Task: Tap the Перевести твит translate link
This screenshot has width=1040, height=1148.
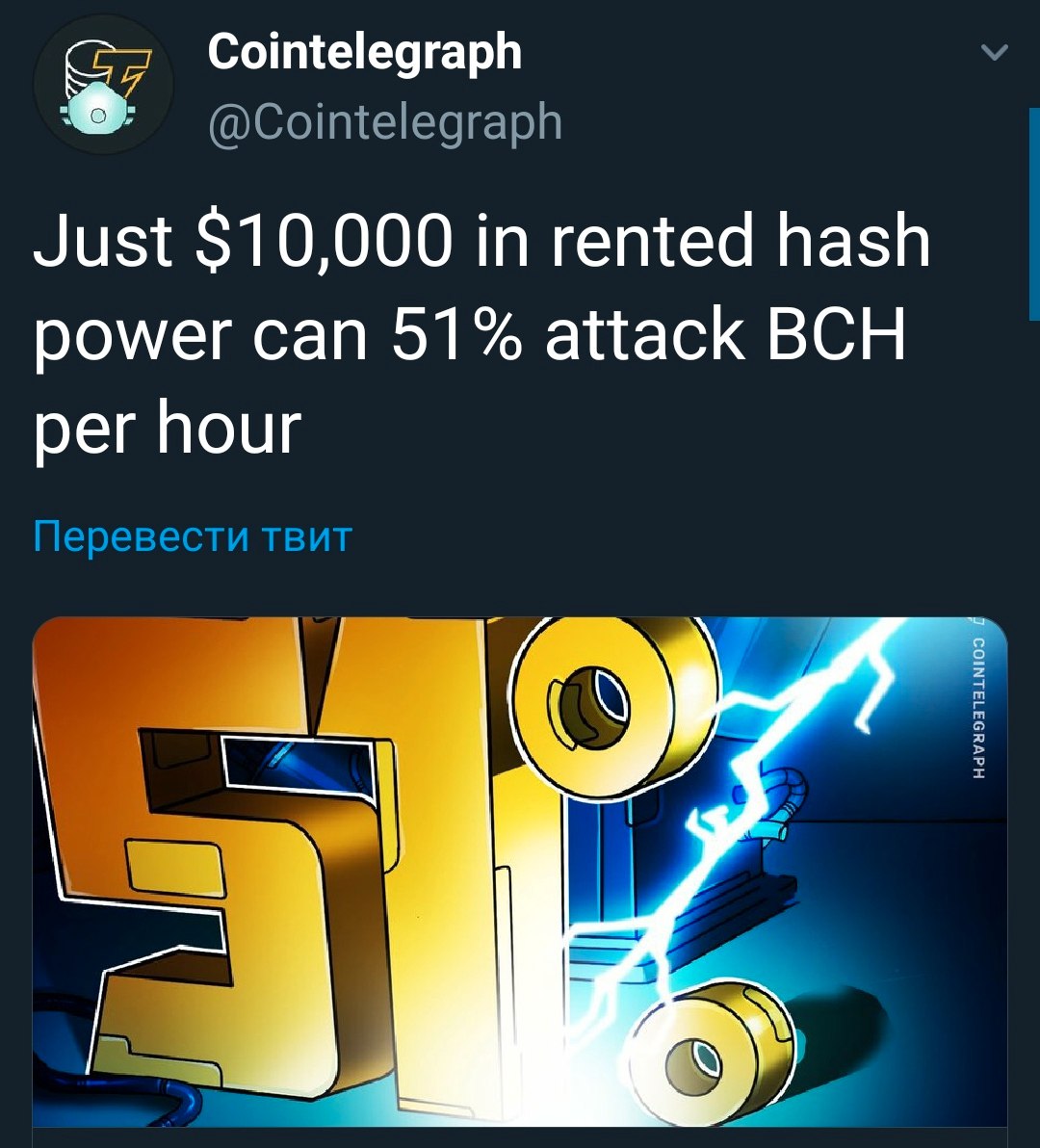Action: point(193,535)
